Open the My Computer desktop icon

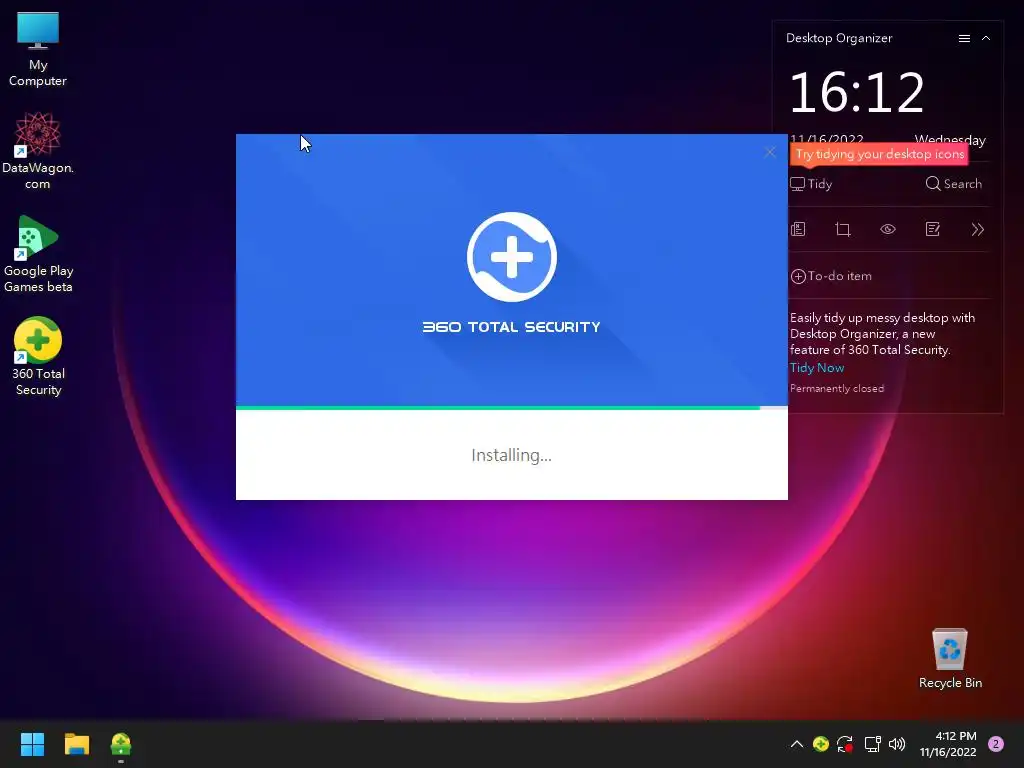click(x=38, y=49)
